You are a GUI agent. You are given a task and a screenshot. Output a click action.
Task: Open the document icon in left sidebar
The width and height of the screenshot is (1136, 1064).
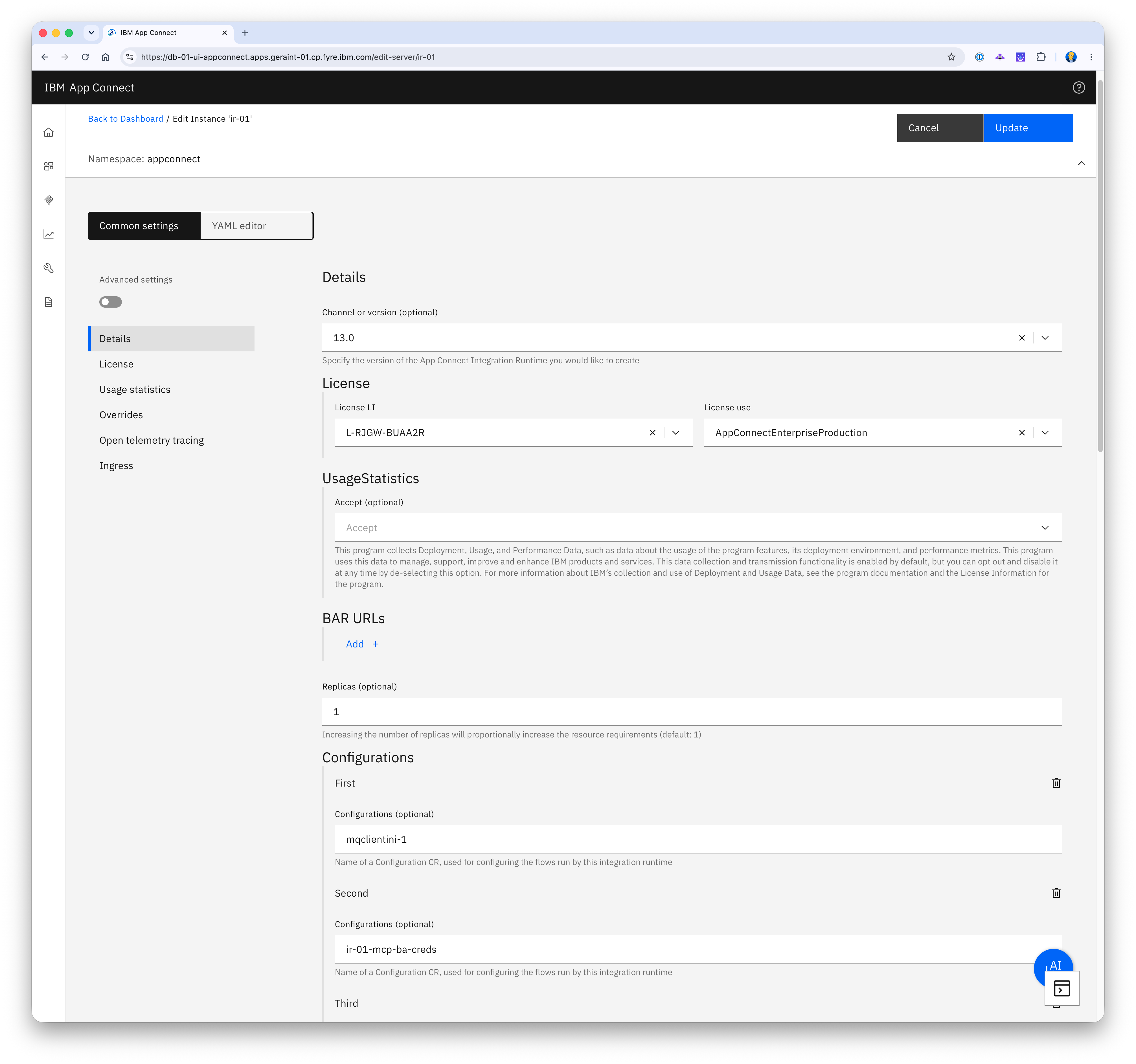coord(49,302)
